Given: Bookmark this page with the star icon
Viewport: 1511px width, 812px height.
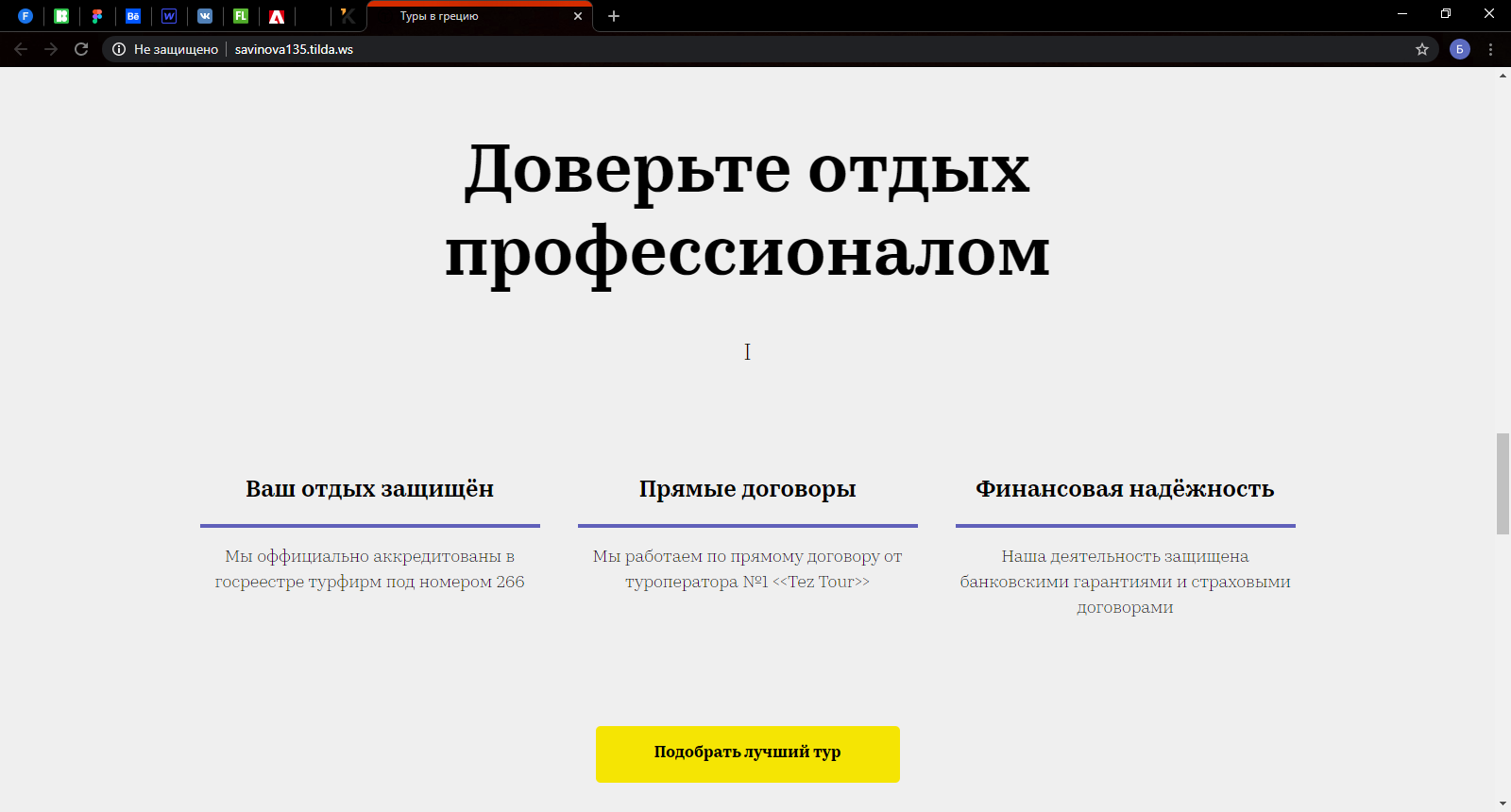Looking at the screenshot, I should tap(1421, 49).
